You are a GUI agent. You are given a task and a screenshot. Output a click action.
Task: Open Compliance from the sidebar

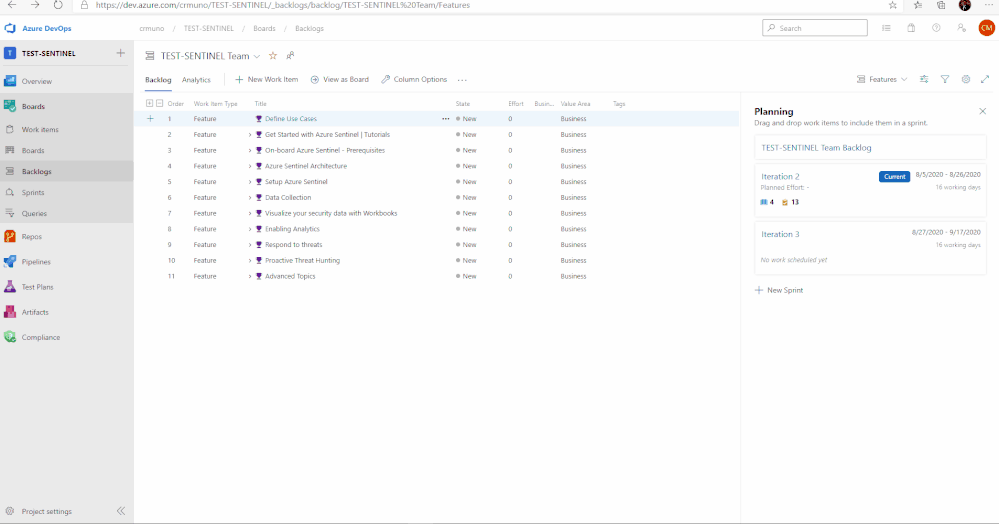pyautogui.click(x=40, y=337)
